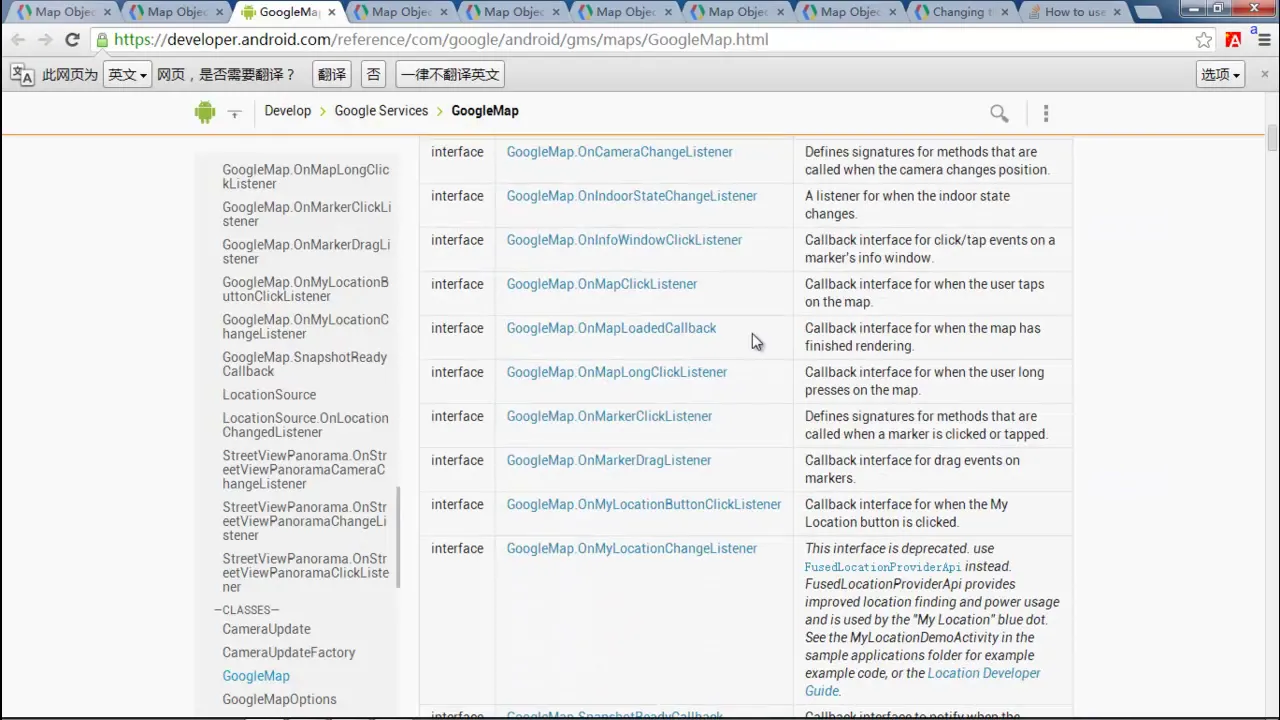Viewport: 1280px width, 720px height.
Task: Close the GoogleMap tab
Action: tap(332, 12)
